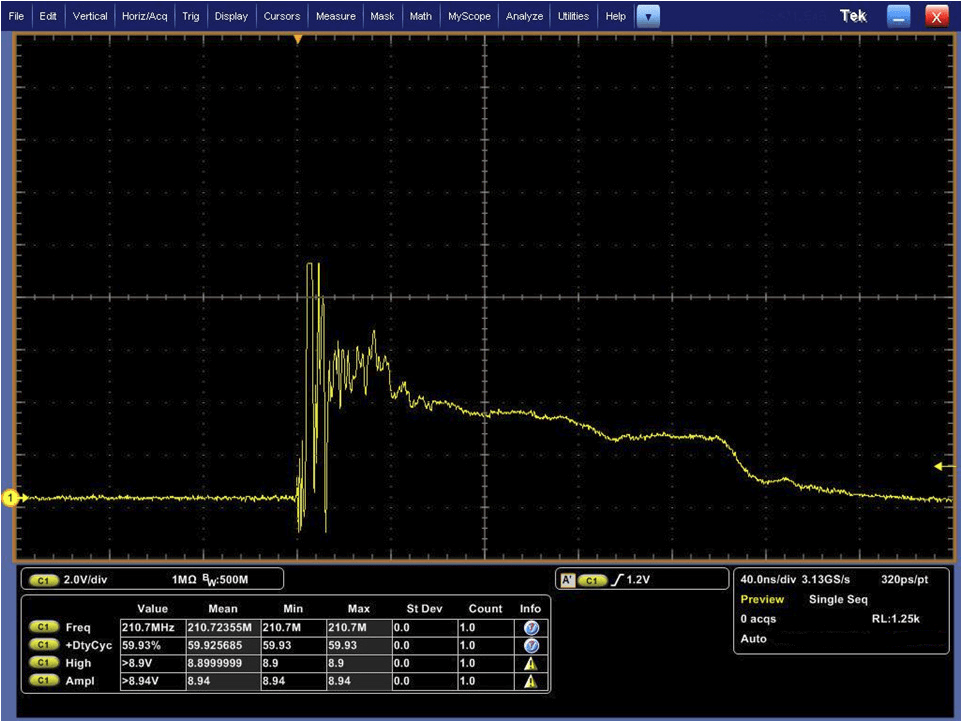962x722 pixels.
Task: Click the C1 badge beside 2.0V/div
Action: tap(44, 580)
